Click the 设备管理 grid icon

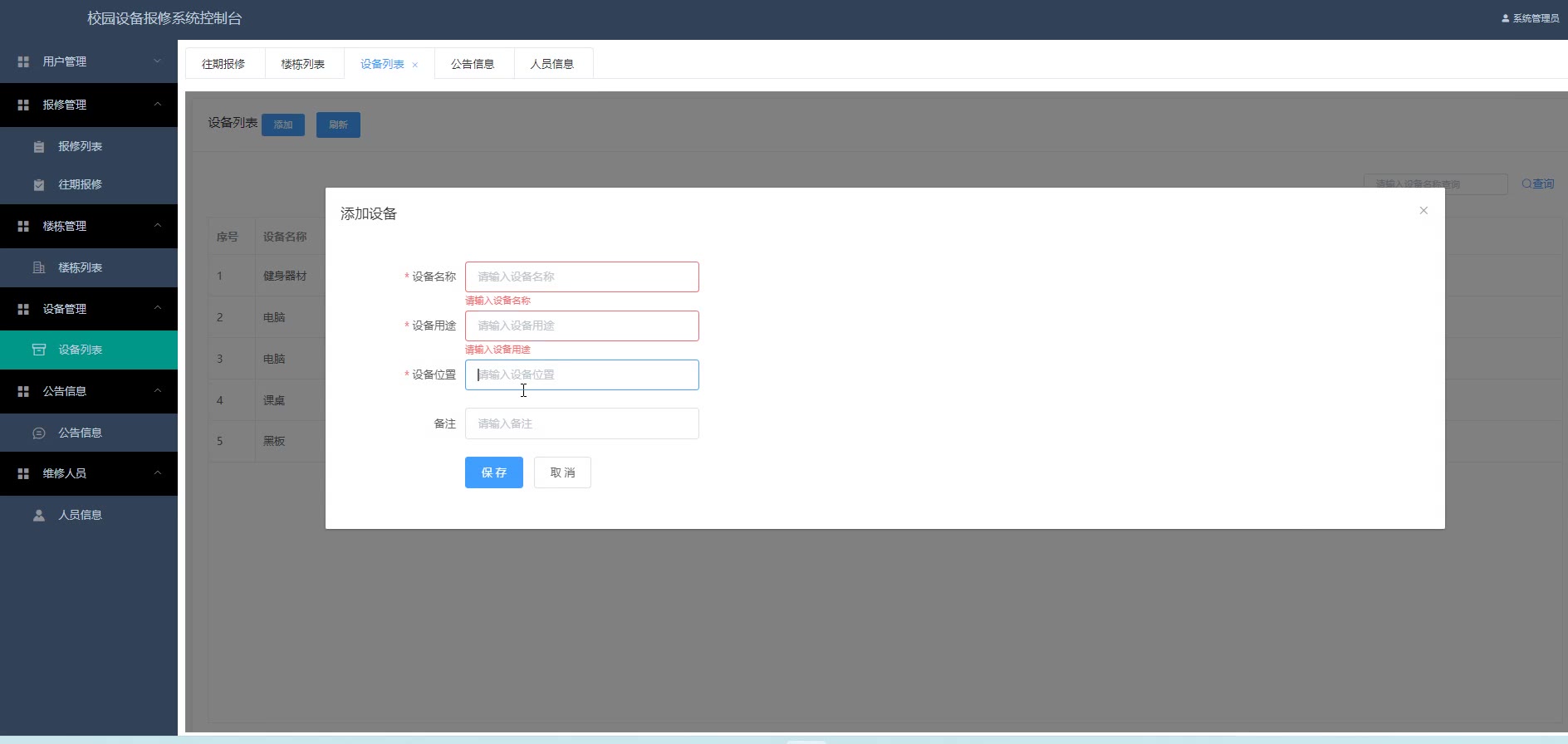[x=23, y=310]
